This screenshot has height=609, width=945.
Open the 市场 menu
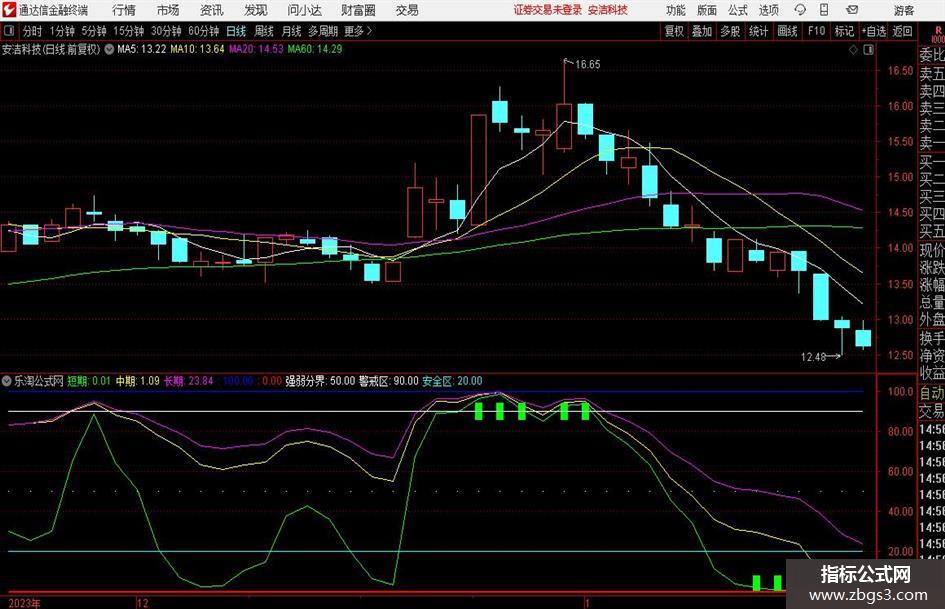[168, 10]
